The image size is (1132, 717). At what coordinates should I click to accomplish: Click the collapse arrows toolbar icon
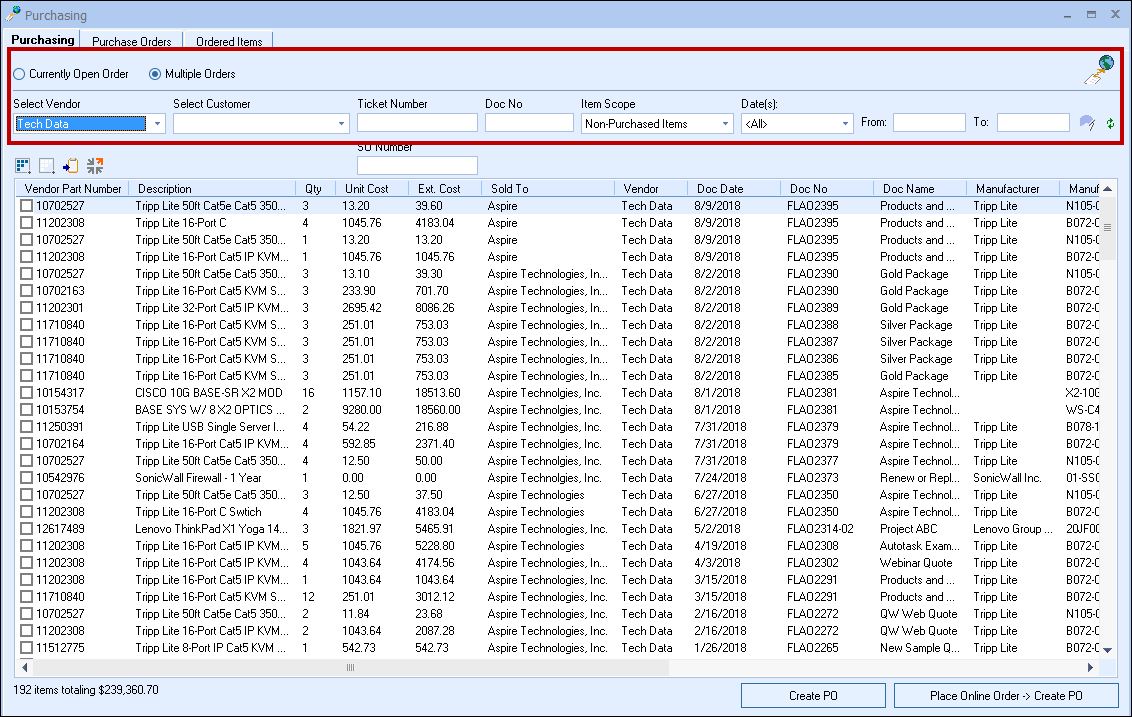coord(95,165)
